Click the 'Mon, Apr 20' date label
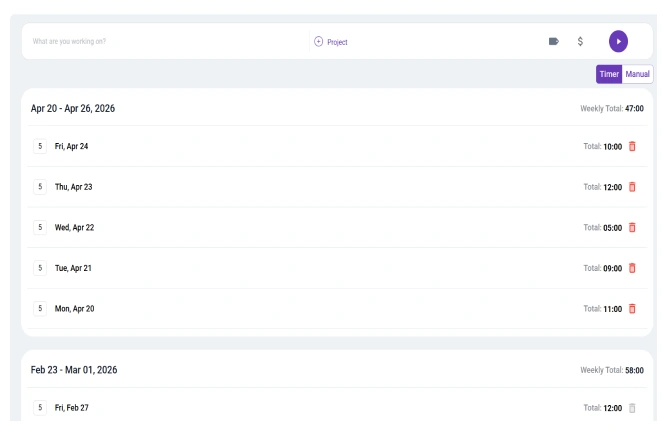Screen dimensions: 662x430 (x=74, y=309)
